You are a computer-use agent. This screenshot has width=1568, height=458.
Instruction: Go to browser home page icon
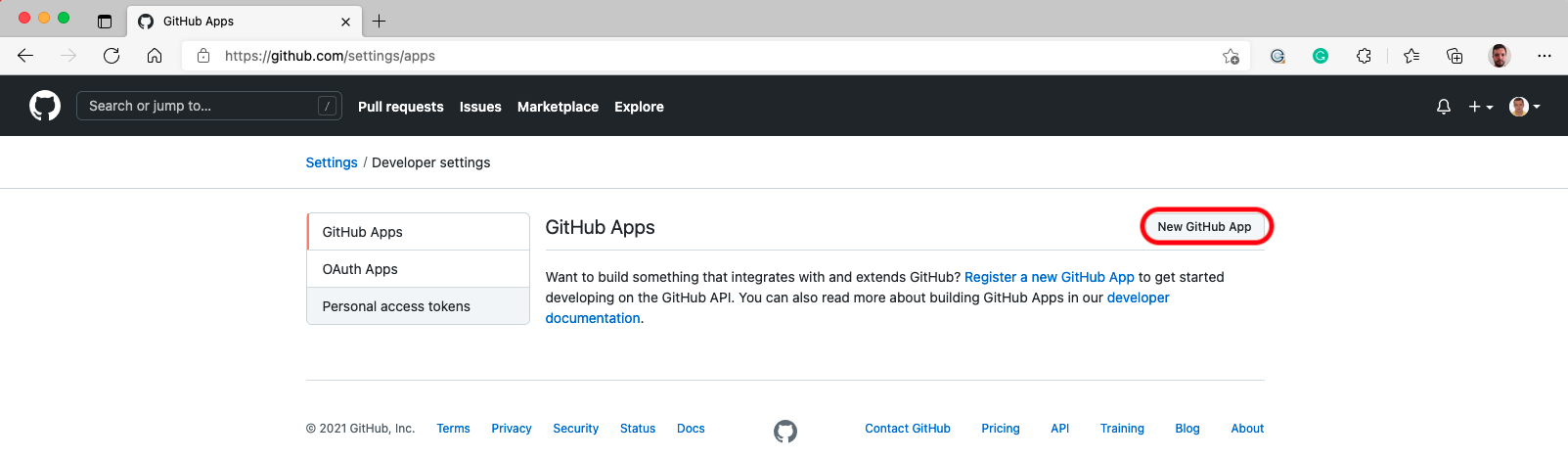[155, 56]
